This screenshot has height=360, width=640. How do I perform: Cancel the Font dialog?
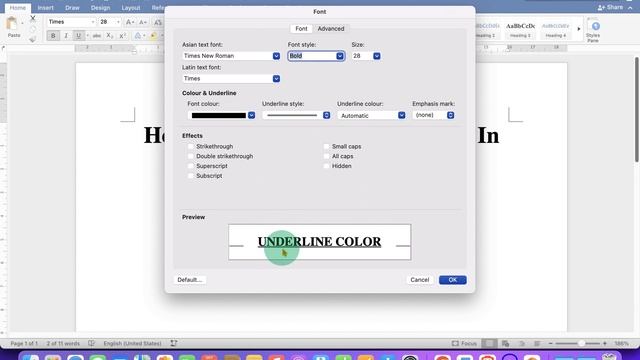tap(420, 280)
